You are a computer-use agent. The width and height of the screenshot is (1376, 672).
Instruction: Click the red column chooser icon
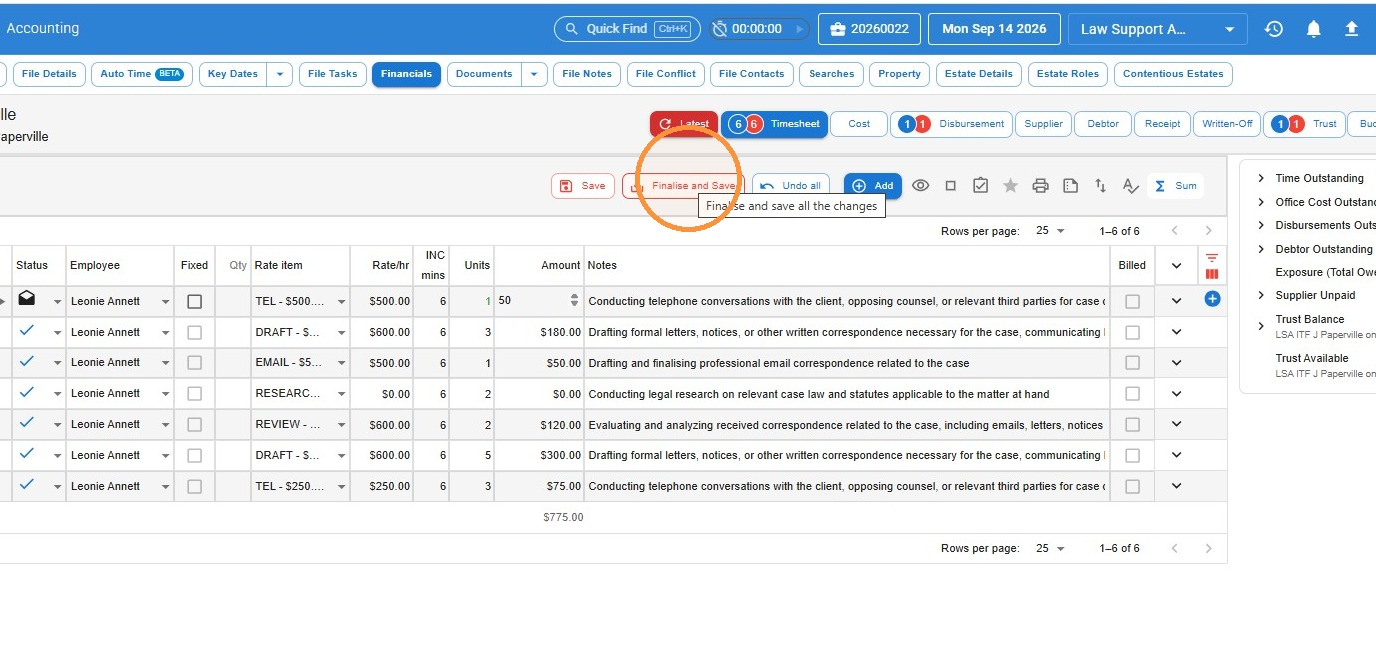point(1212,273)
